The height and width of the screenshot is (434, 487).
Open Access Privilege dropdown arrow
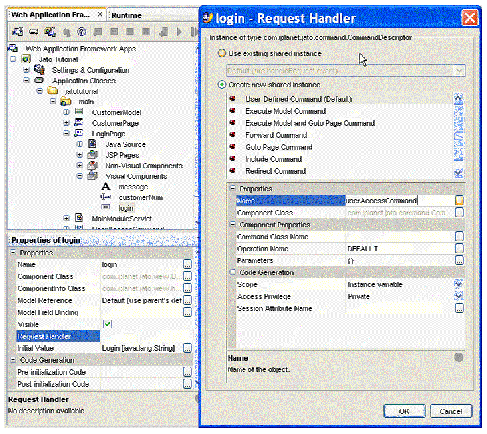tap(459, 296)
